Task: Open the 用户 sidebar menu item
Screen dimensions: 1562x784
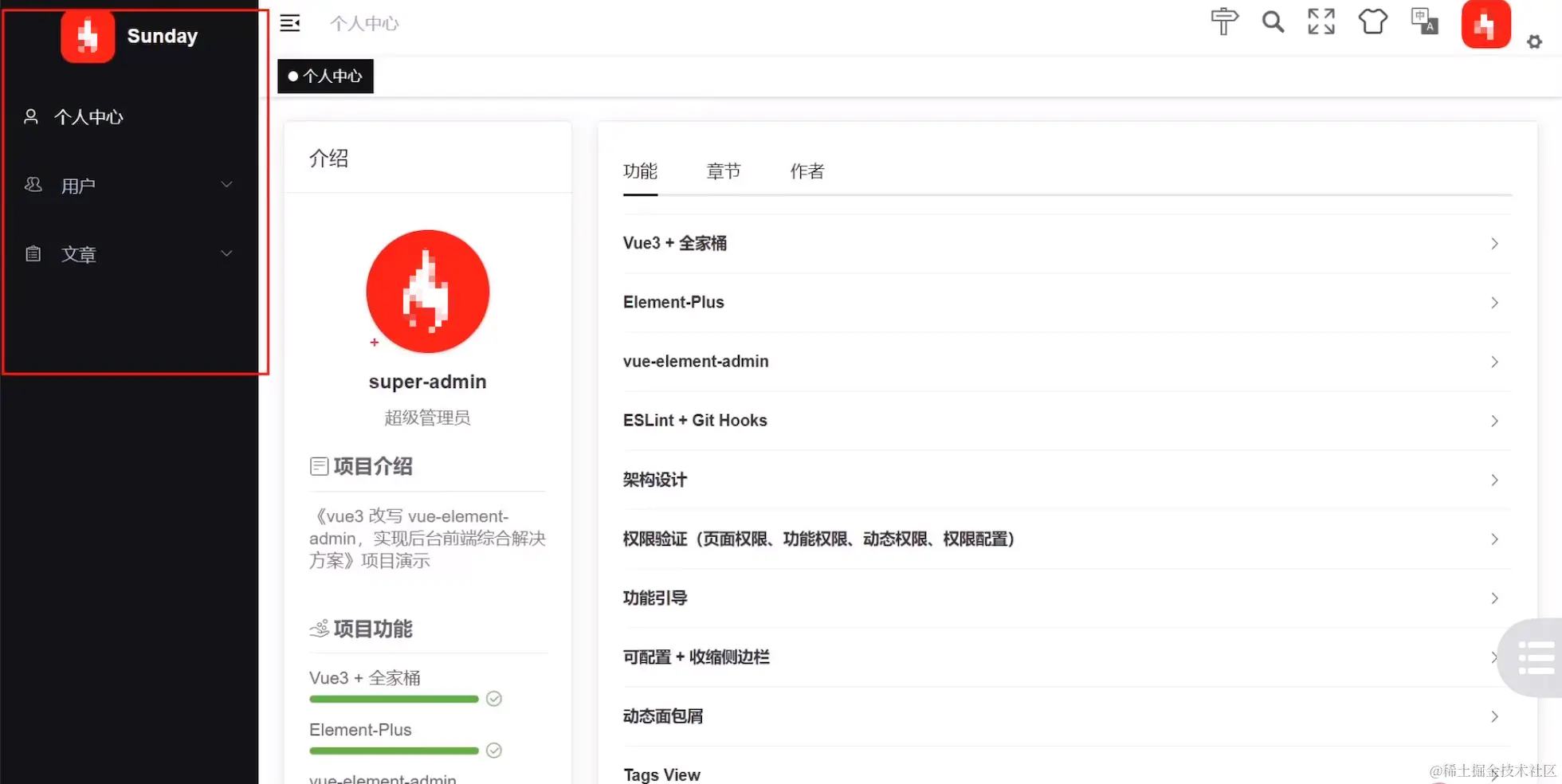Action: [x=129, y=186]
